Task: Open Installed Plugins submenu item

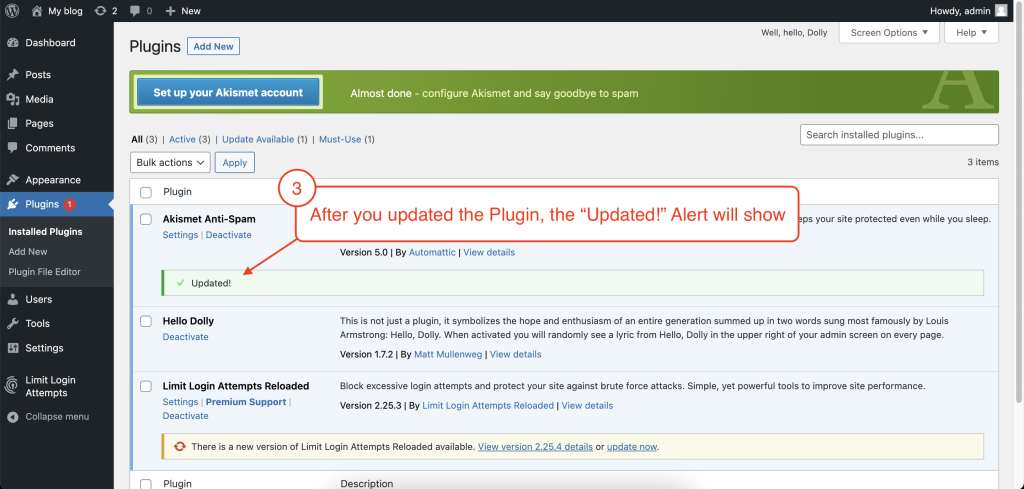Action: pyautogui.click(x=45, y=232)
